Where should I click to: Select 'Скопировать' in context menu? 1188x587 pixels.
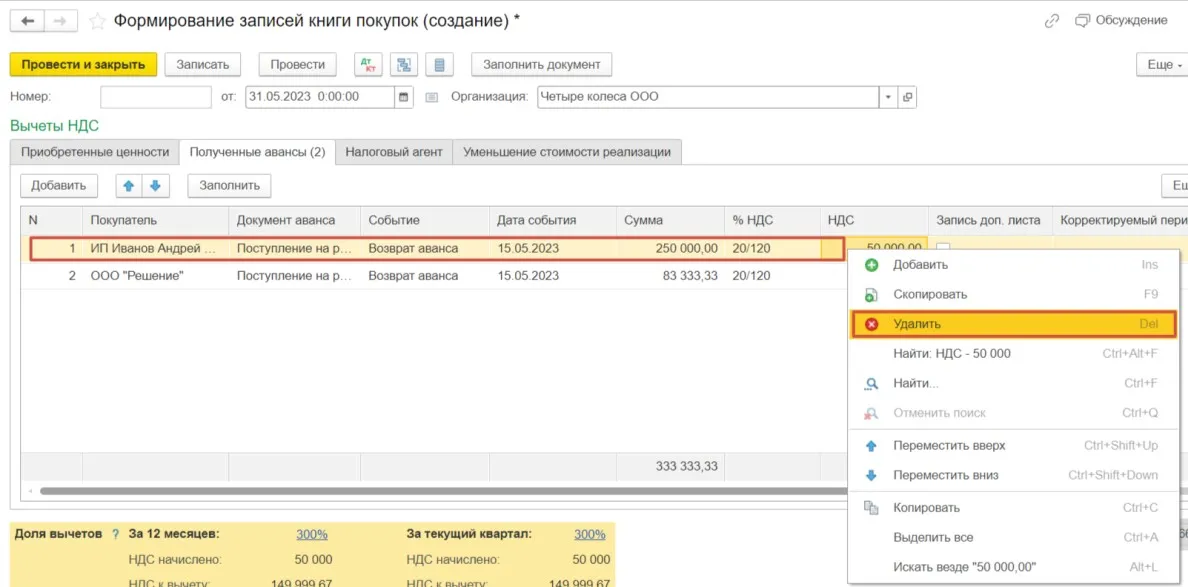930,295
